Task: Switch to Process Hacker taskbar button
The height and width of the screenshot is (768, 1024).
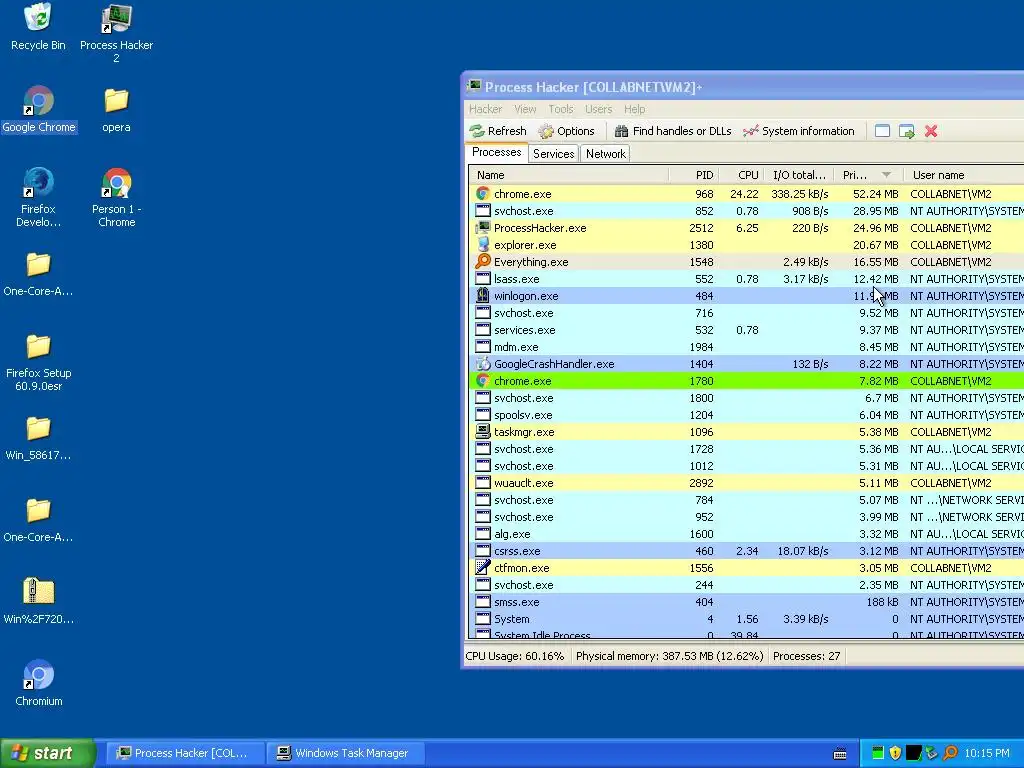Action: pos(185,753)
